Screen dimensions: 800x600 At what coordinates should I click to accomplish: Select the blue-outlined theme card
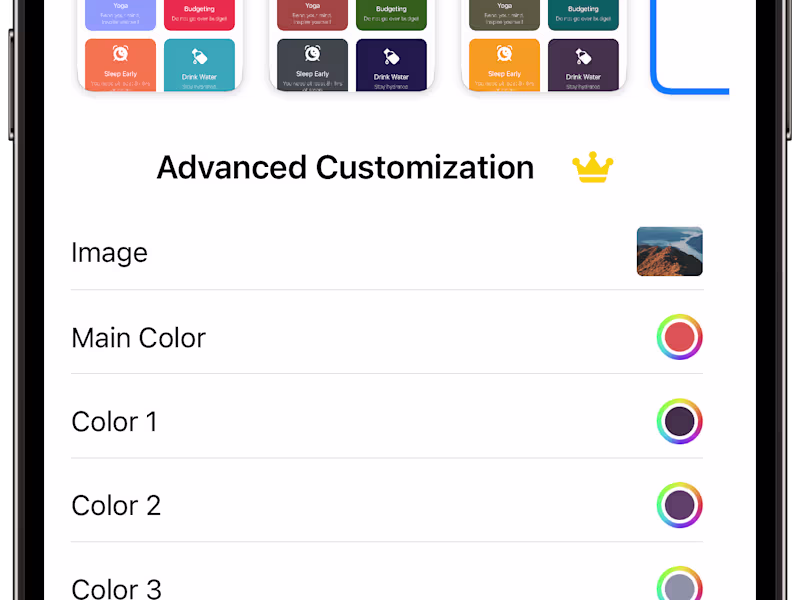pos(690,47)
